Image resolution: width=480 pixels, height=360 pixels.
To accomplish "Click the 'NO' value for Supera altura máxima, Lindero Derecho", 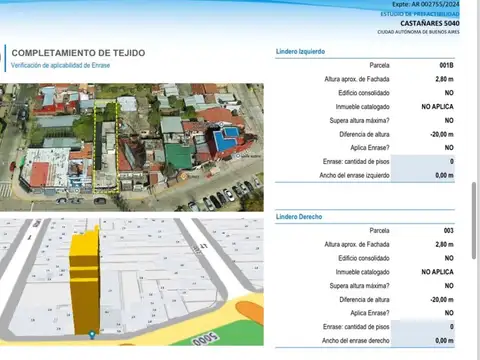I will (449, 286).
